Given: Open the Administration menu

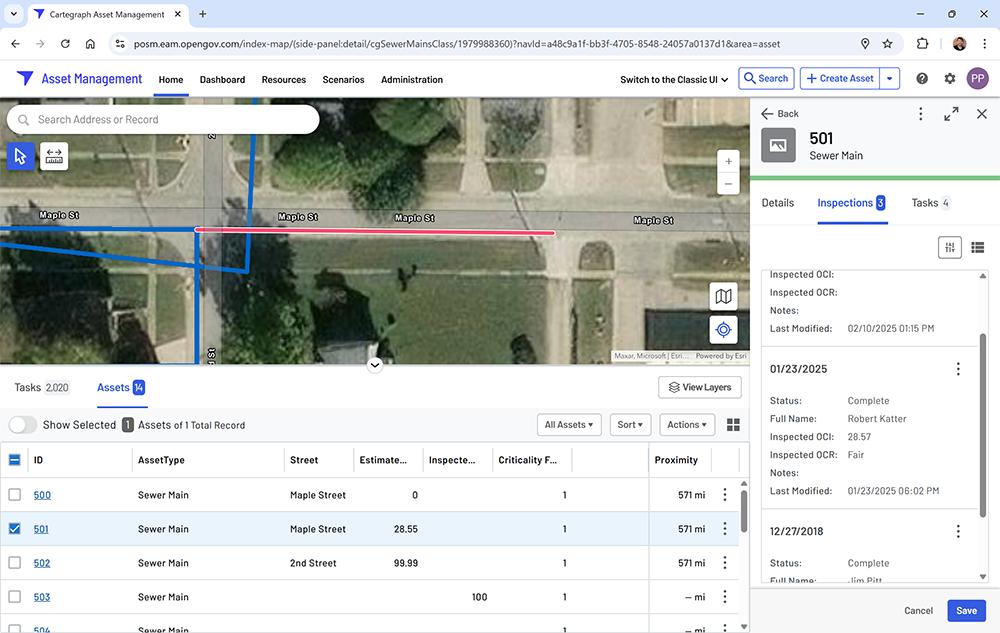Looking at the screenshot, I should coord(412,80).
